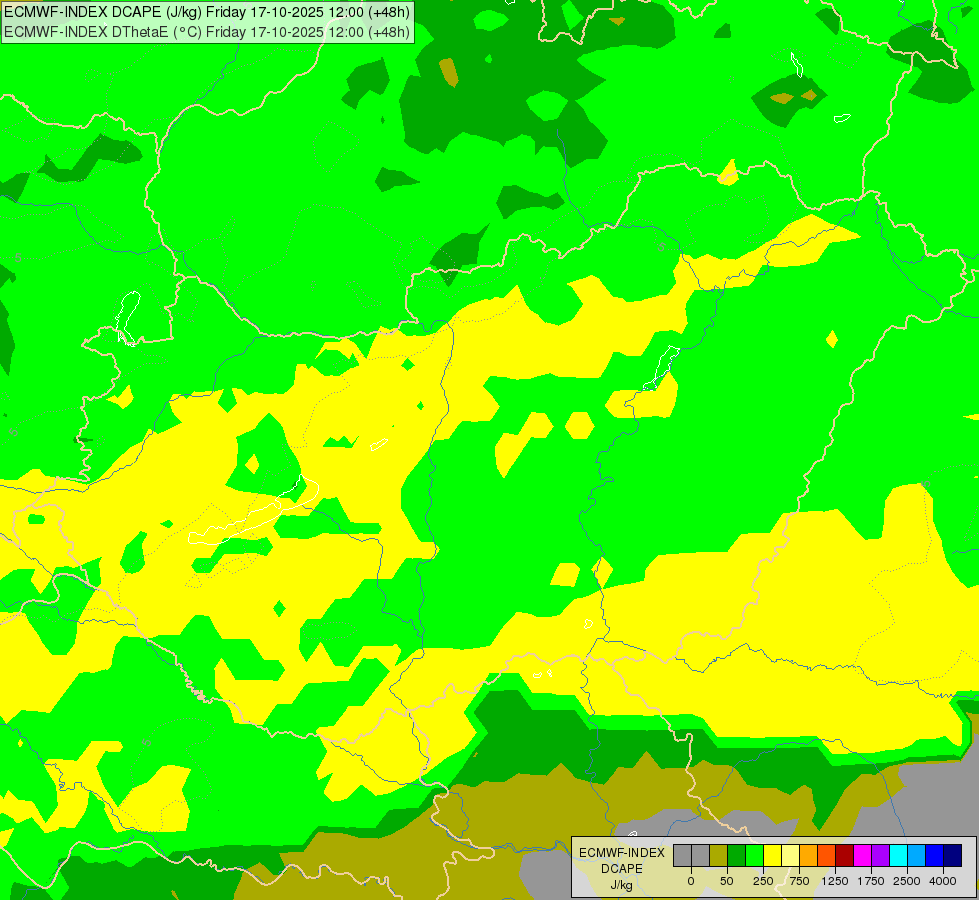
Task: Click the pale yellow legend swatch
Action: coord(790,855)
